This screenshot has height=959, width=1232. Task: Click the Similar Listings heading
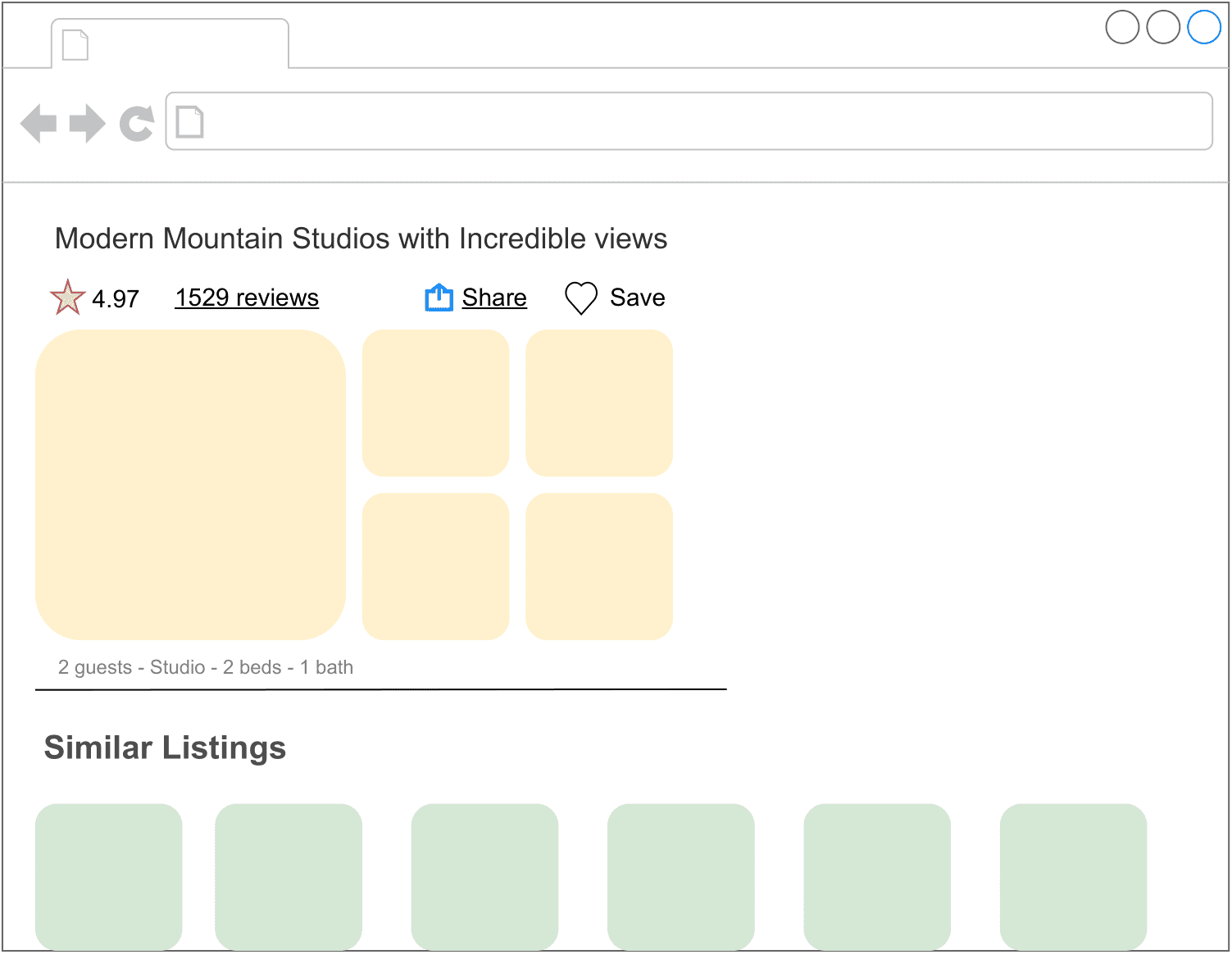[165, 748]
